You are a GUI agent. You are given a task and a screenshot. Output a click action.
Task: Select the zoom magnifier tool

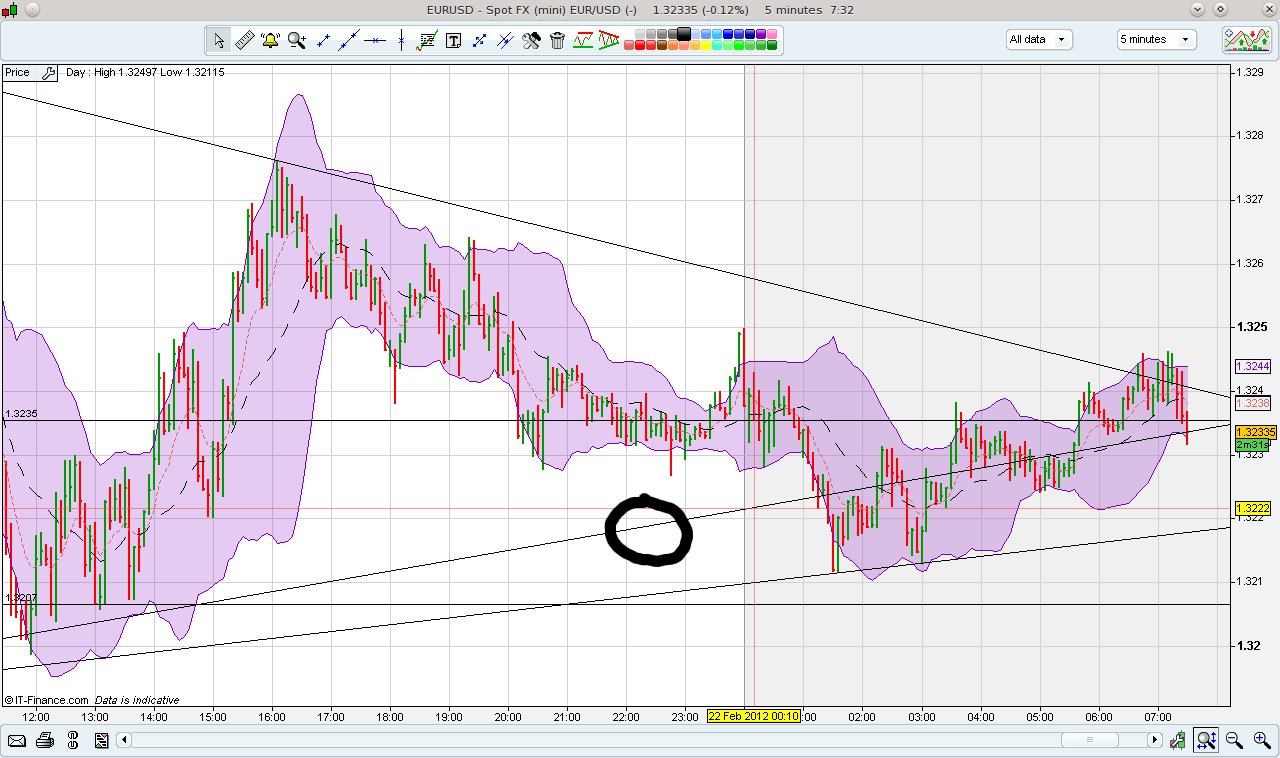pos(295,40)
